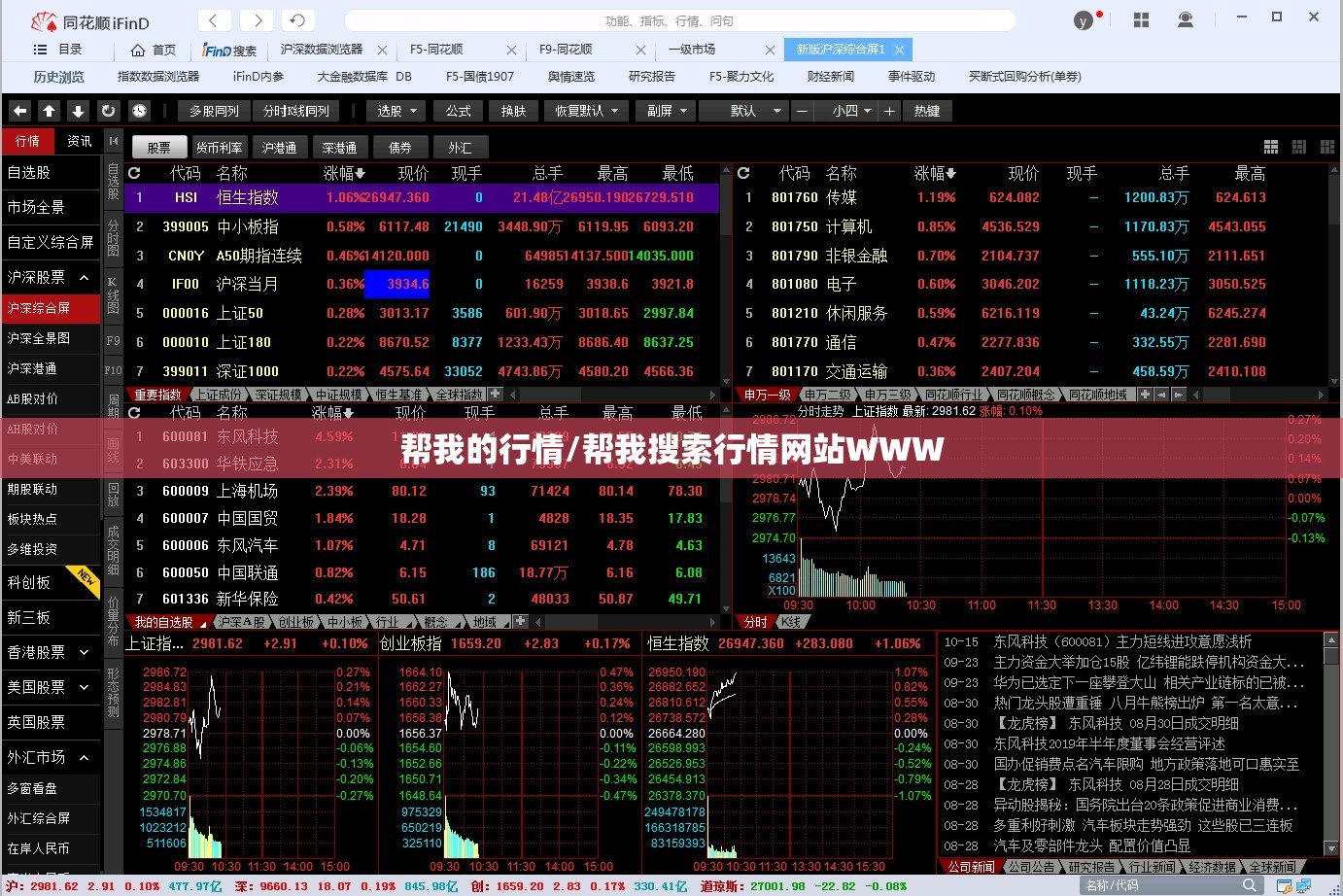Close the 沪深数据浏览器 tab
Screen dimensions: 1343x896
coord(382,50)
